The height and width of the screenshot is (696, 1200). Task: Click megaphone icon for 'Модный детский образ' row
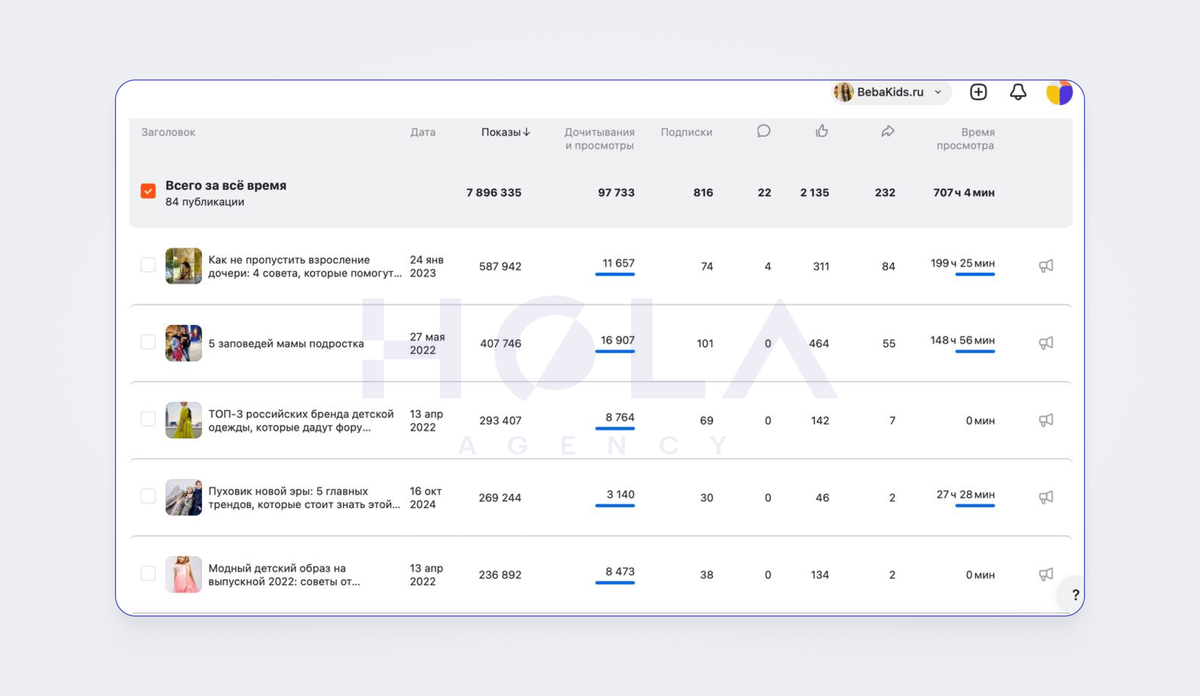point(1046,574)
